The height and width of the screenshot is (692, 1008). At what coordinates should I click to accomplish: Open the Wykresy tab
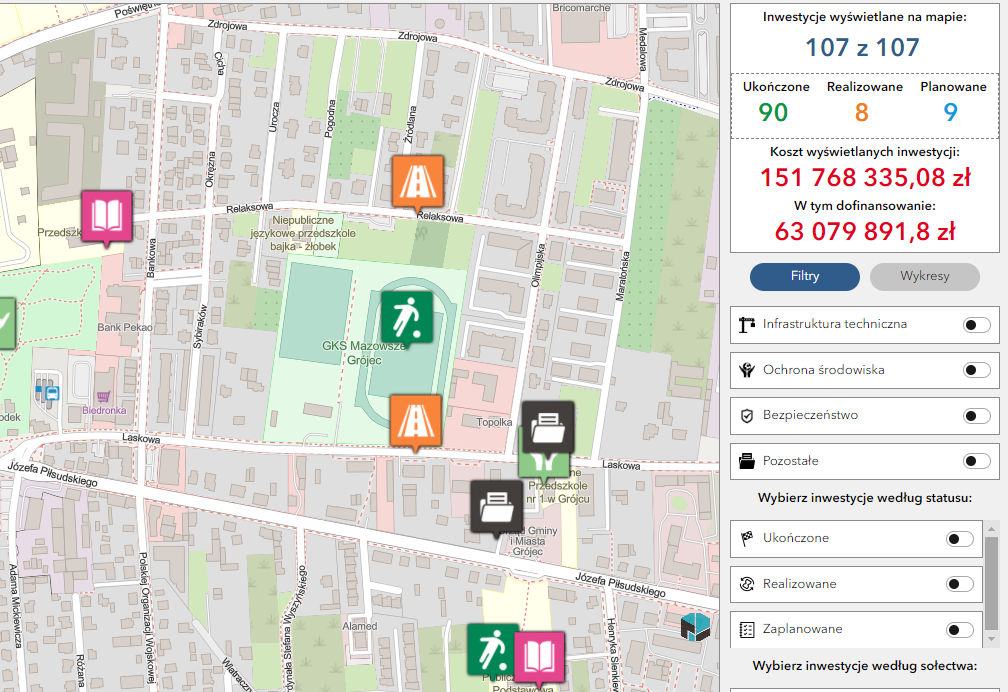click(x=924, y=277)
